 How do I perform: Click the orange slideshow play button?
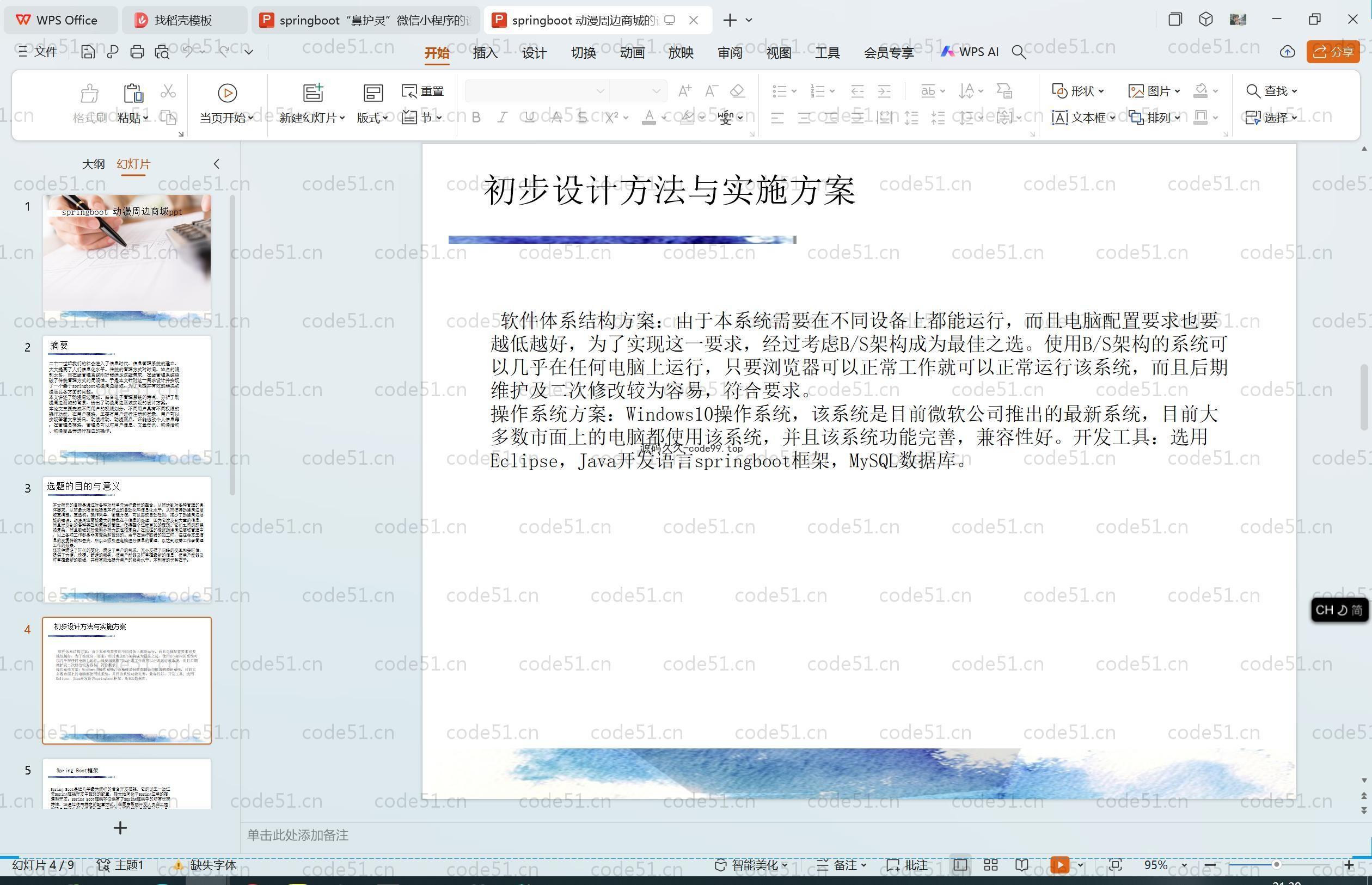[x=1060, y=865]
